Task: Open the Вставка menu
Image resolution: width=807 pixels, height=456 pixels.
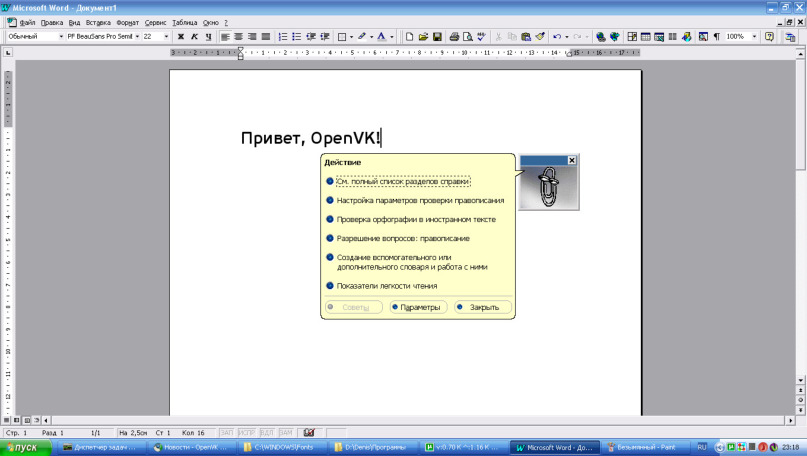Action: 98,23
